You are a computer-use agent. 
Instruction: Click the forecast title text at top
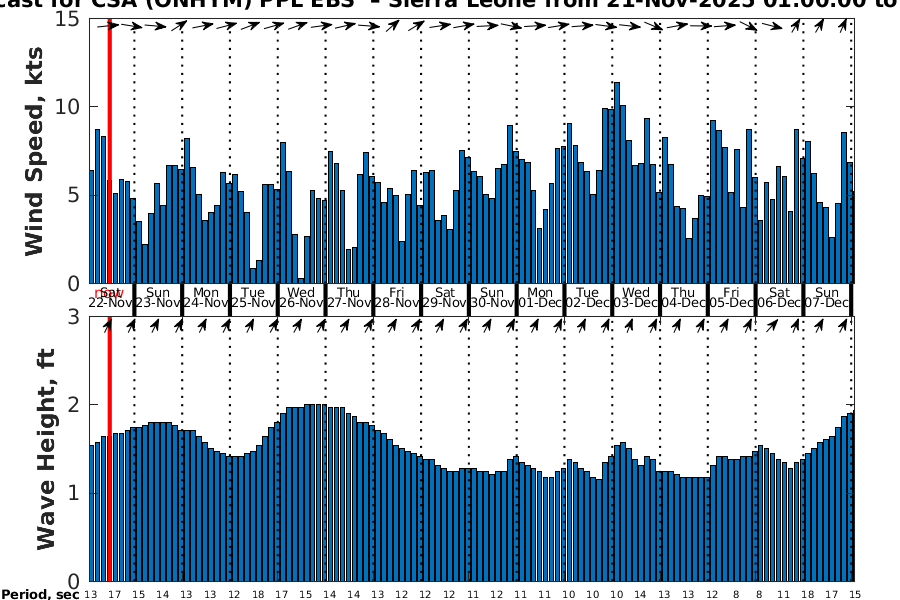coord(450,5)
